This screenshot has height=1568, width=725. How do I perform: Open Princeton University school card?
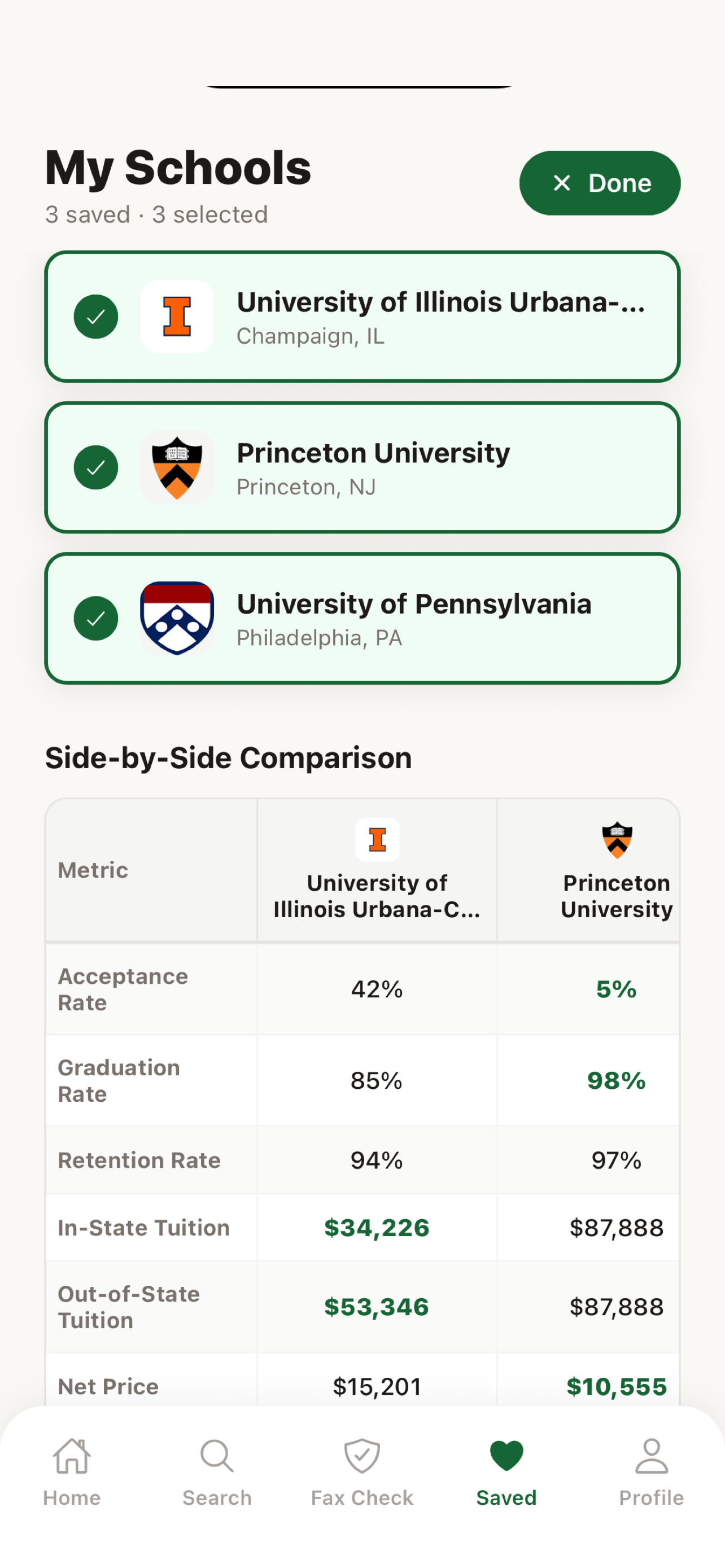[x=362, y=467]
